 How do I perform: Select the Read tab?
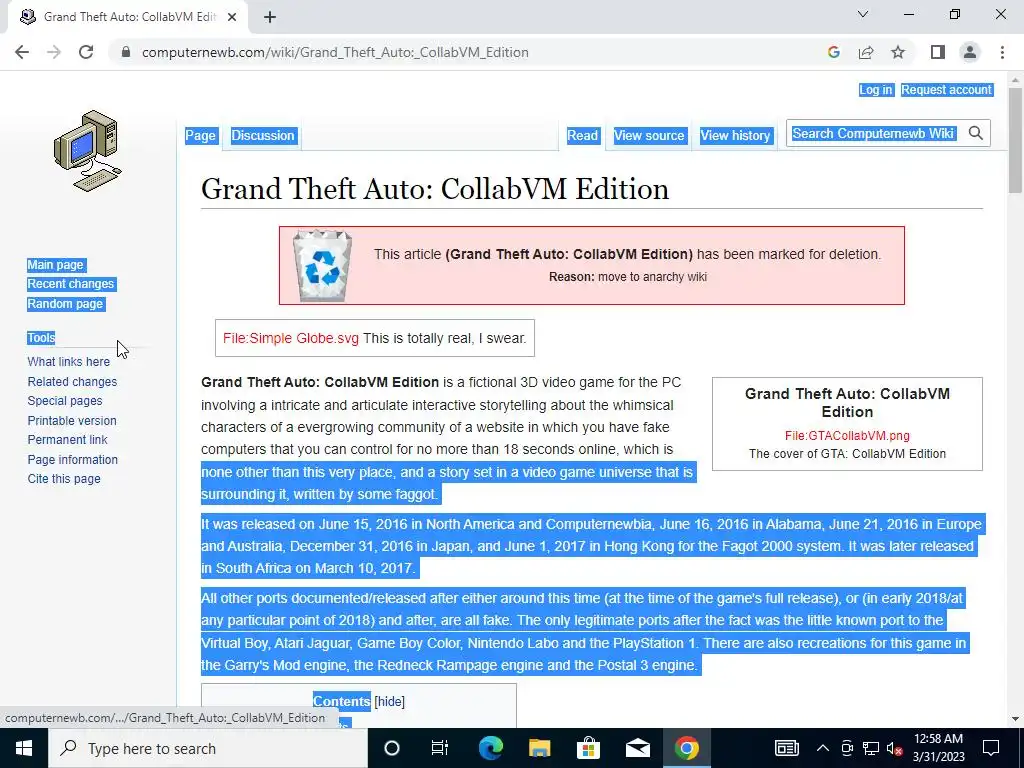[582, 135]
